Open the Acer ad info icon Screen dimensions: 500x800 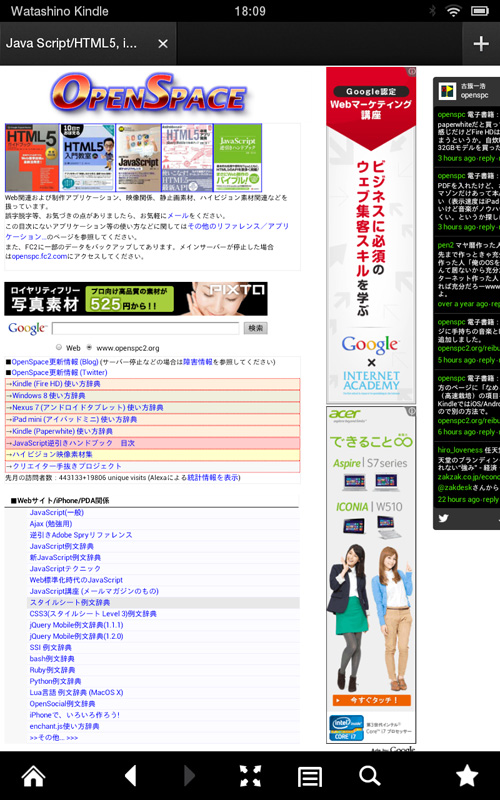click(411, 411)
